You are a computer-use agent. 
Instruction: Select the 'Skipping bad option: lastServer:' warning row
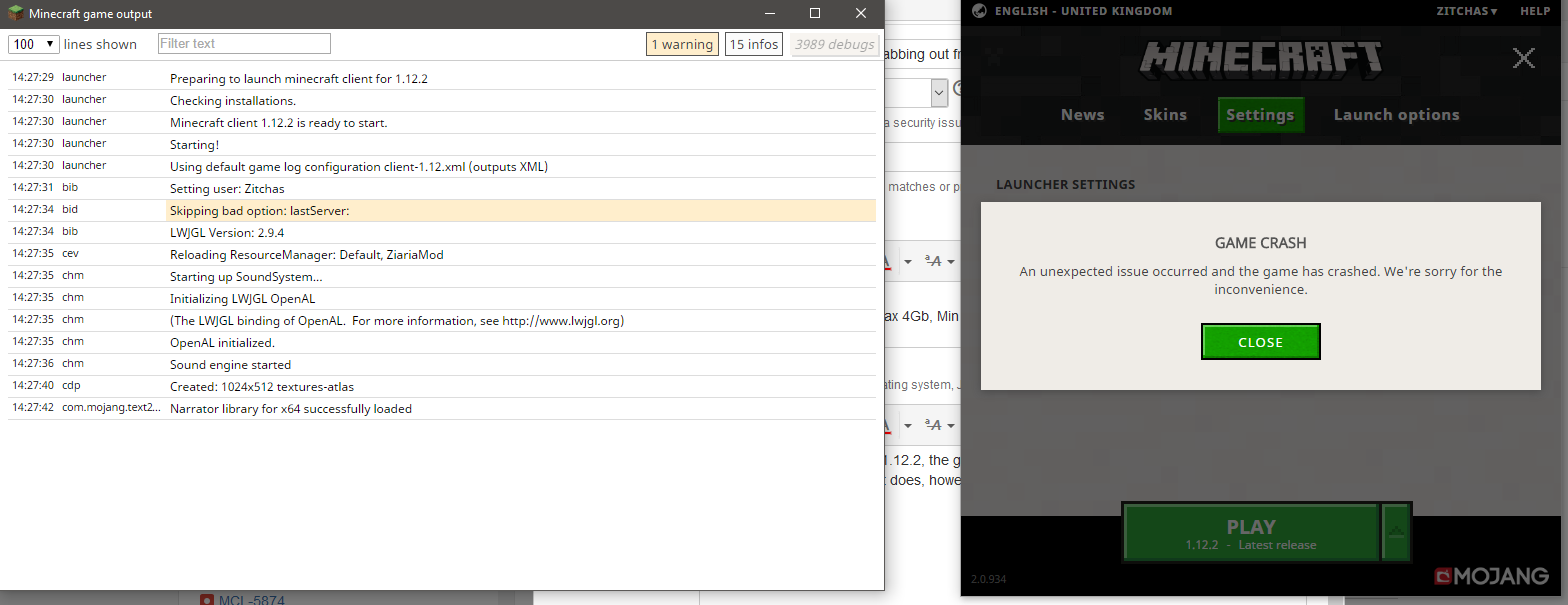click(x=442, y=210)
